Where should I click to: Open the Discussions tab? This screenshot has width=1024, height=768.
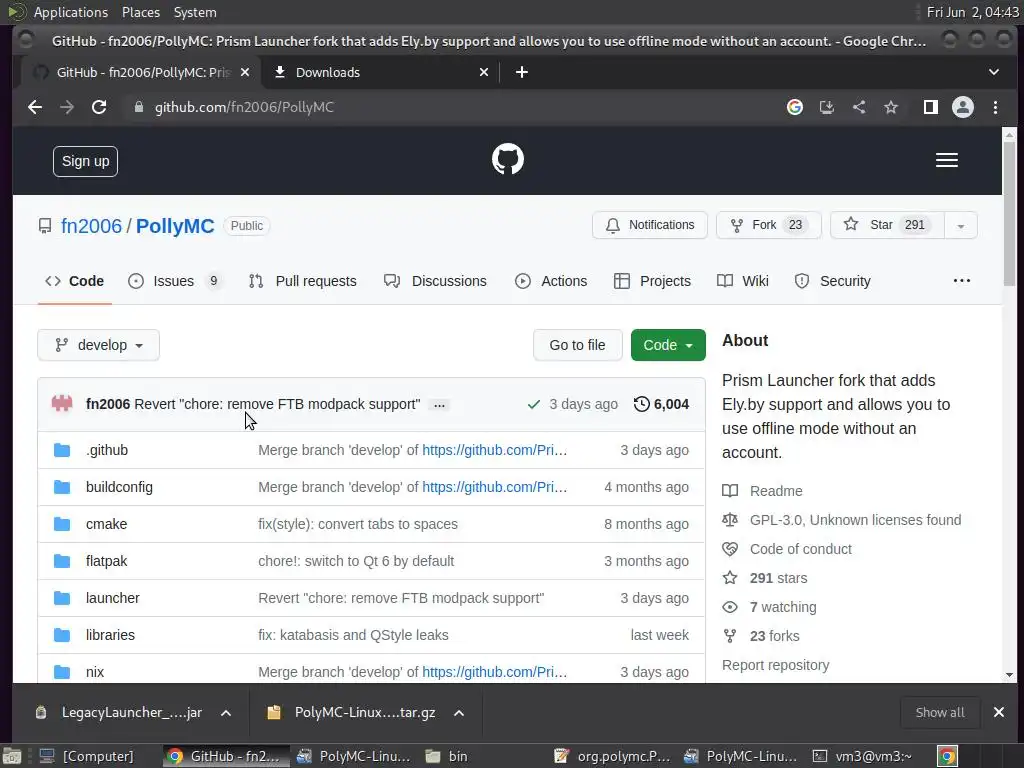pyautogui.click(x=436, y=281)
